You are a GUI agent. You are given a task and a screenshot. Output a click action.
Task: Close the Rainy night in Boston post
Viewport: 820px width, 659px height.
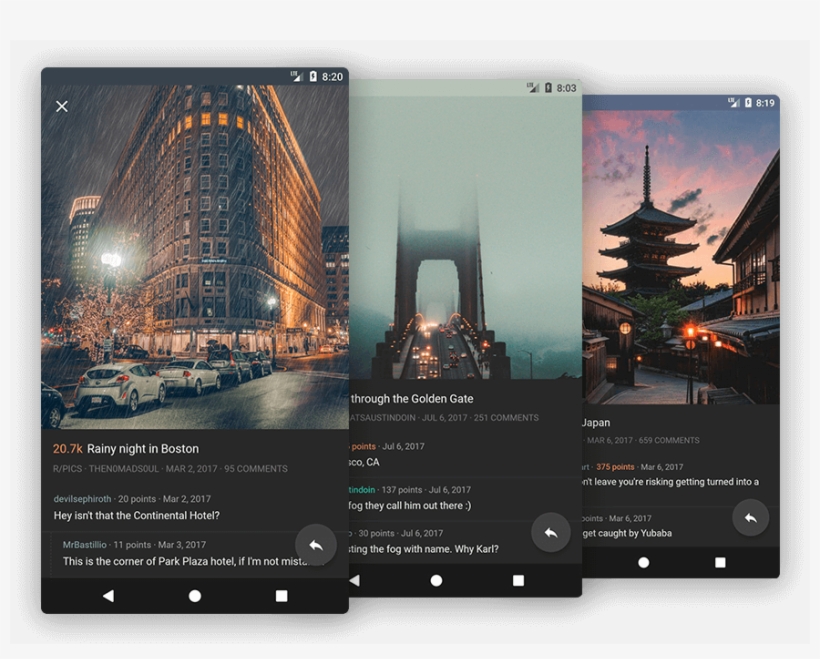tap(62, 106)
